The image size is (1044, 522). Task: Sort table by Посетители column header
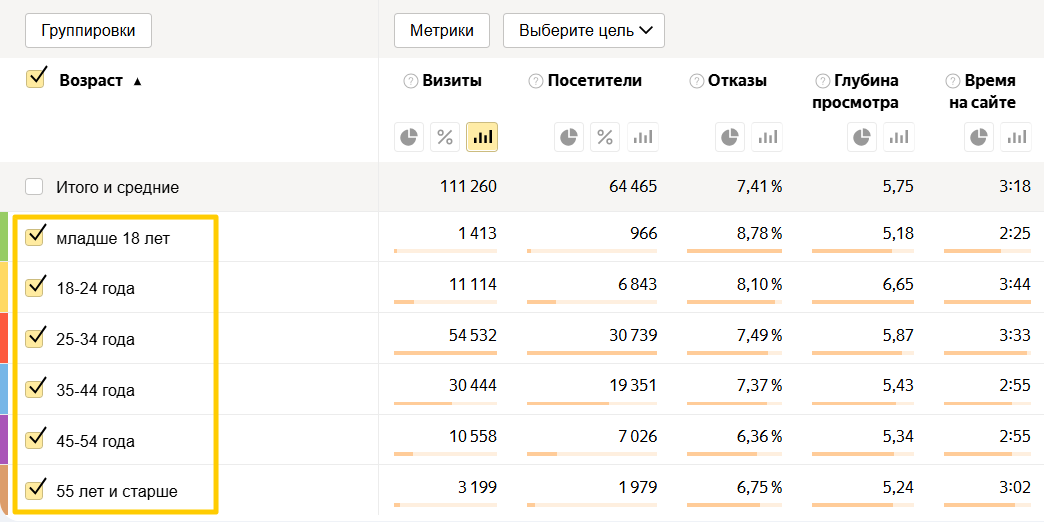[x=595, y=81]
